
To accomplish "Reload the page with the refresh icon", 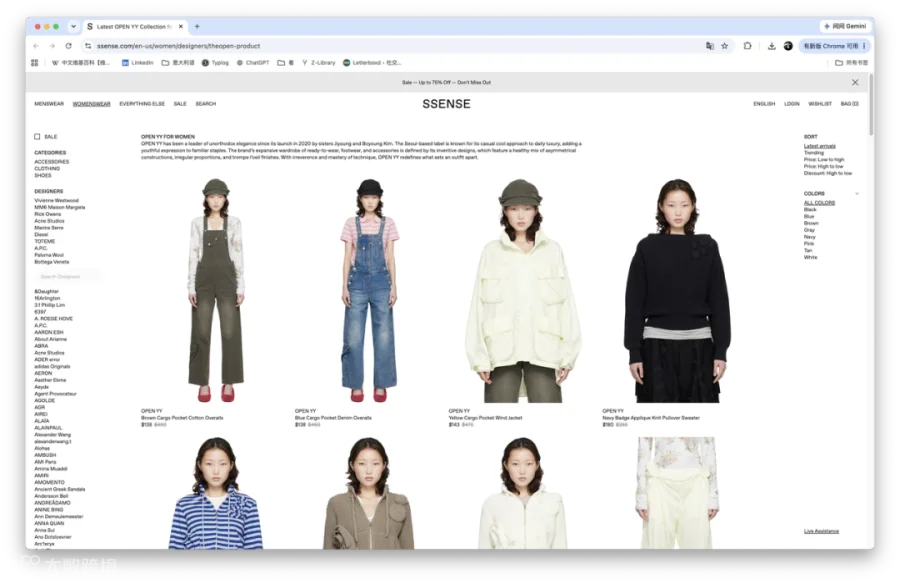I will tap(69, 46).
